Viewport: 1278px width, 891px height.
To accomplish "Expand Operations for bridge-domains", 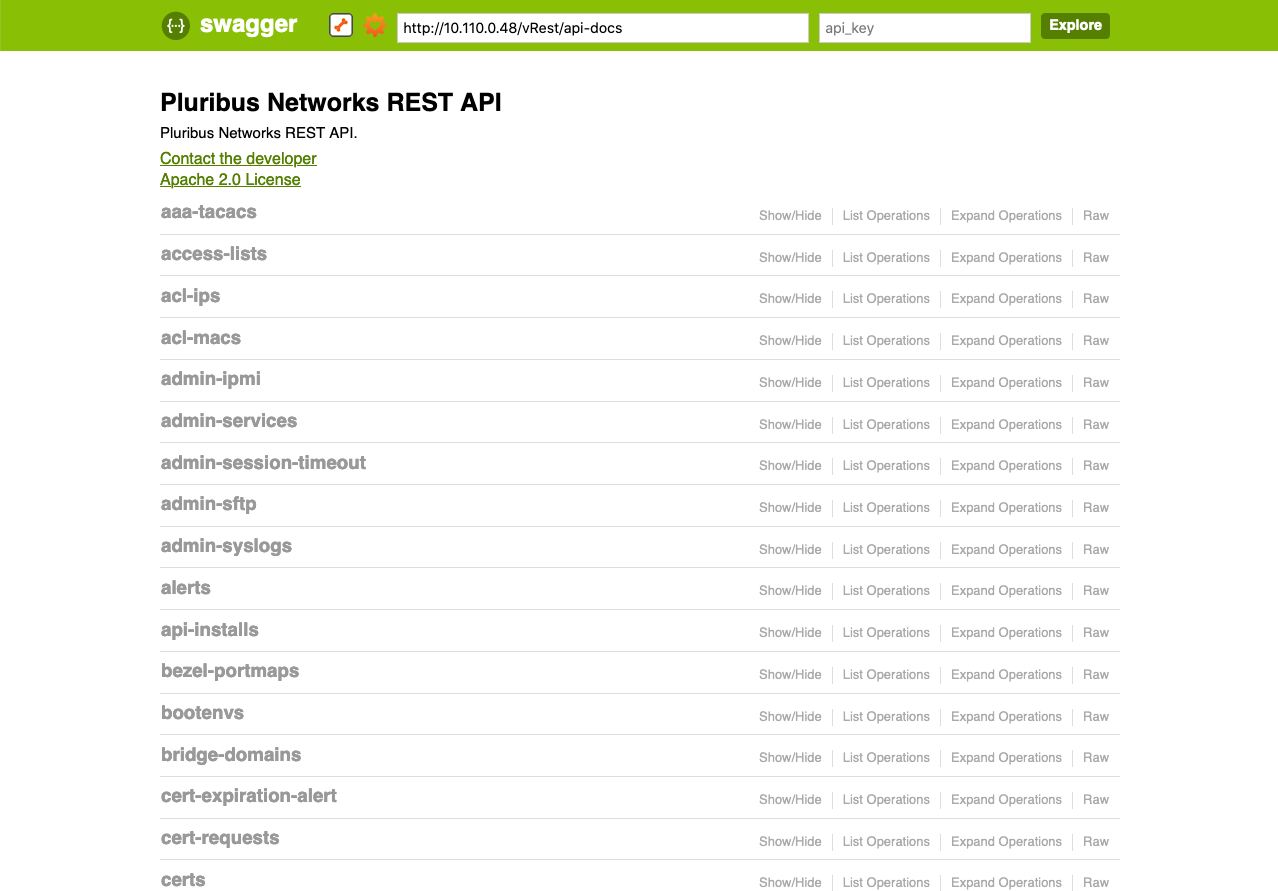I will pos(1006,758).
